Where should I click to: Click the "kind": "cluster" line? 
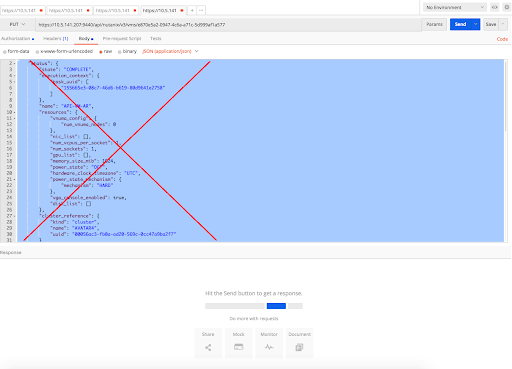coord(75,222)
